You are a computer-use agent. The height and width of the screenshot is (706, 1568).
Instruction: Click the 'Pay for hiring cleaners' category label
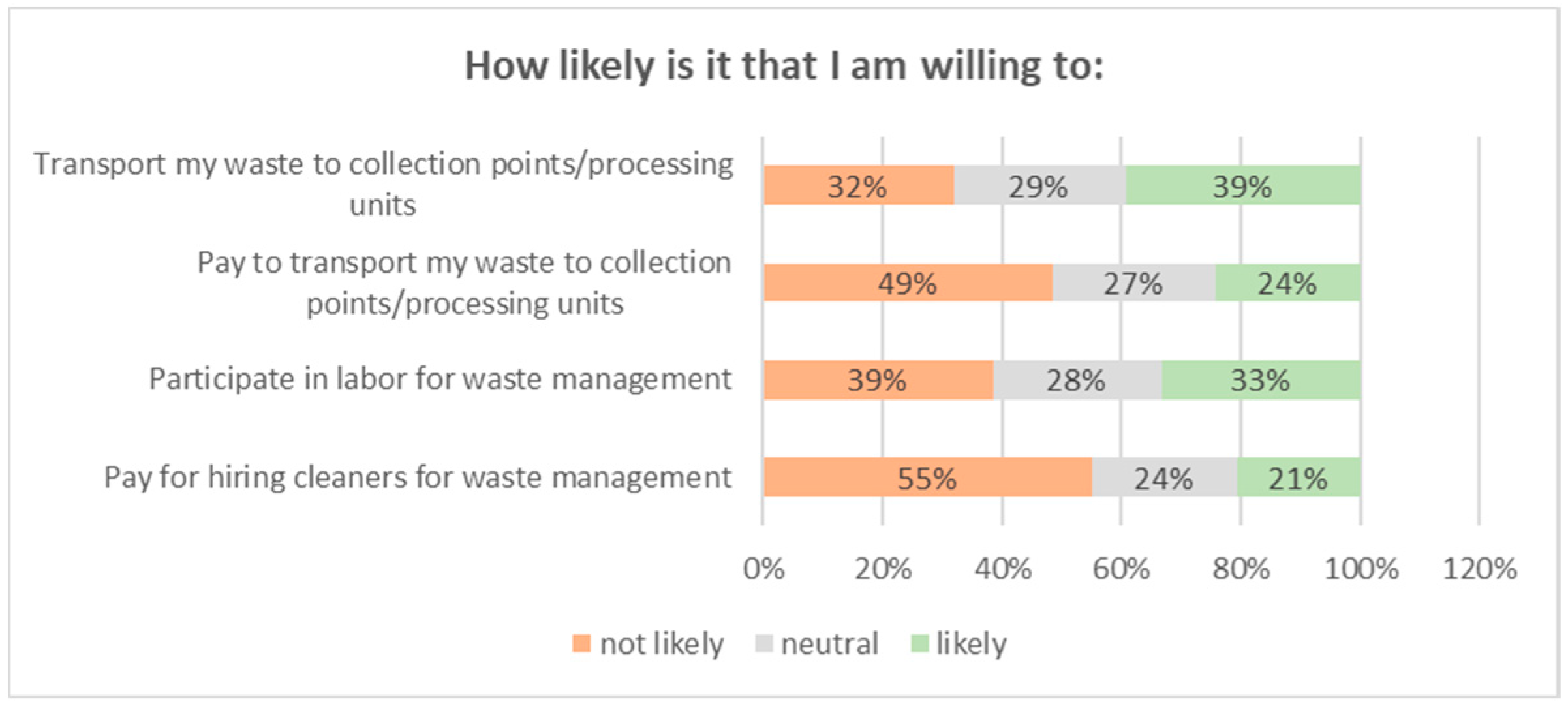(x=418, y=477)
